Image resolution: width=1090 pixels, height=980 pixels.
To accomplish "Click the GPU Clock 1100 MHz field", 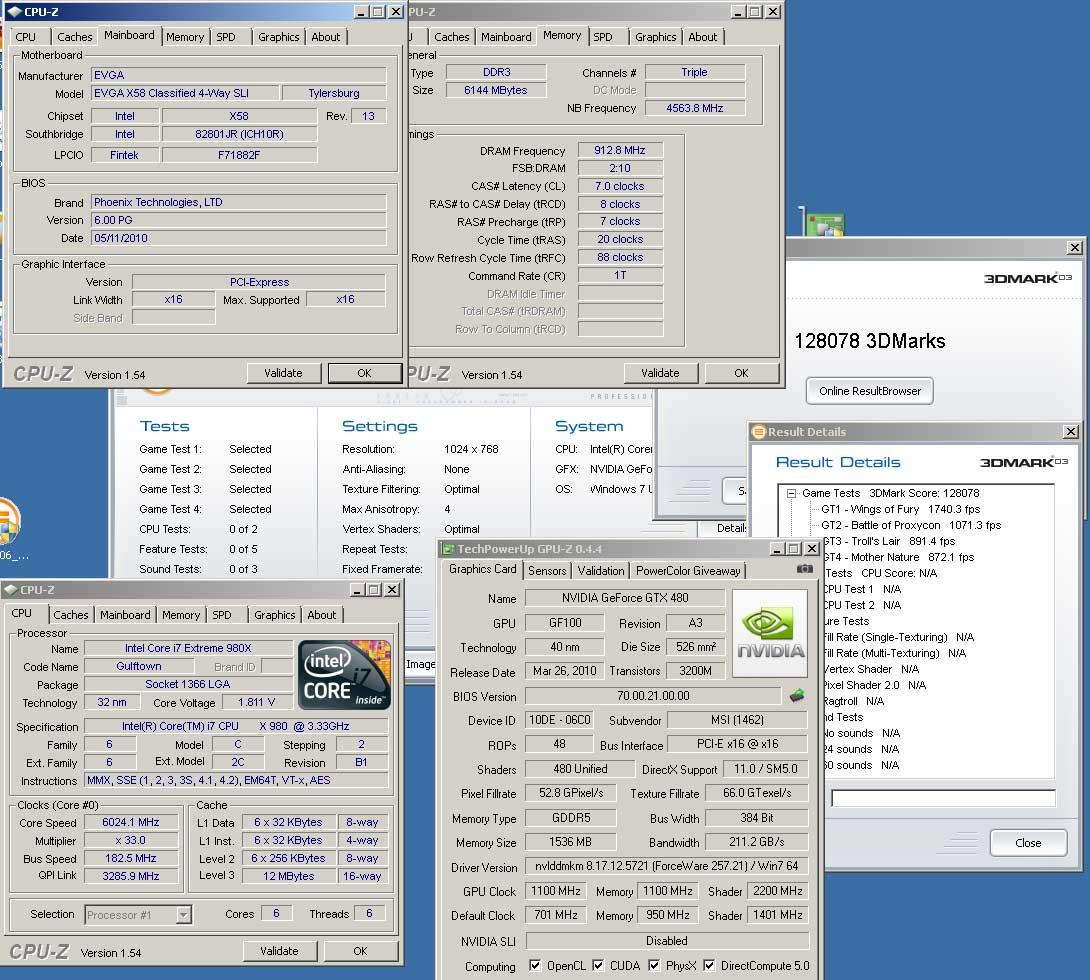I will (555, 891).
